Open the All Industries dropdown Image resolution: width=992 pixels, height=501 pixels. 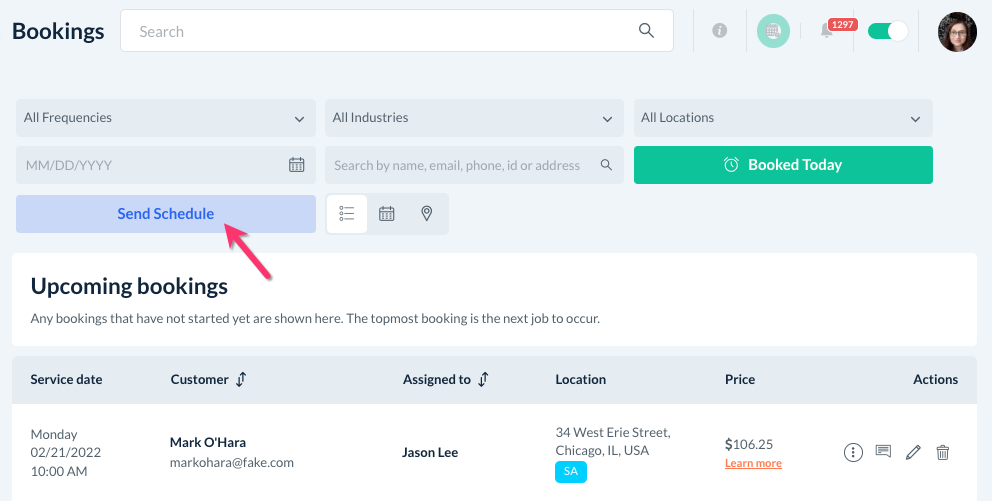coord(474,118)
